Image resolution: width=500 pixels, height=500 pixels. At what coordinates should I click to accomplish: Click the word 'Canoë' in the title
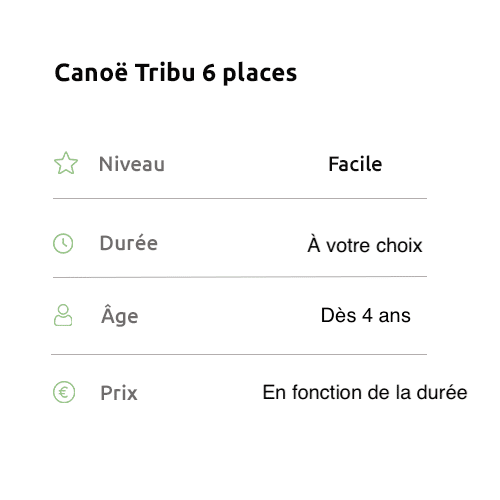click(x=91, y=72)
